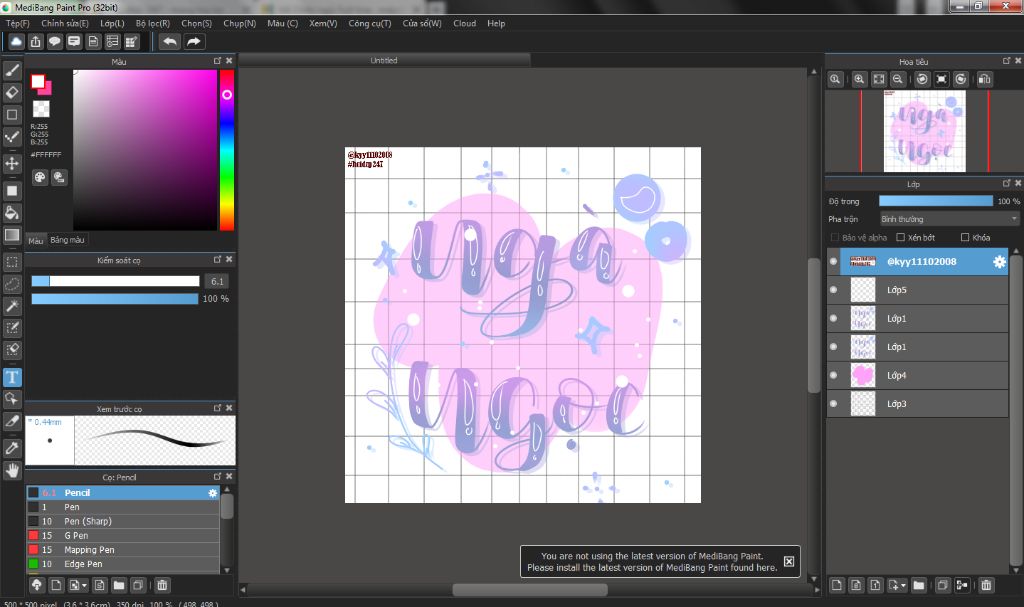Open the Pha trộn blend mode dropdown
The height and width of the screenshot is (607, 1024).
pos(949,219)
